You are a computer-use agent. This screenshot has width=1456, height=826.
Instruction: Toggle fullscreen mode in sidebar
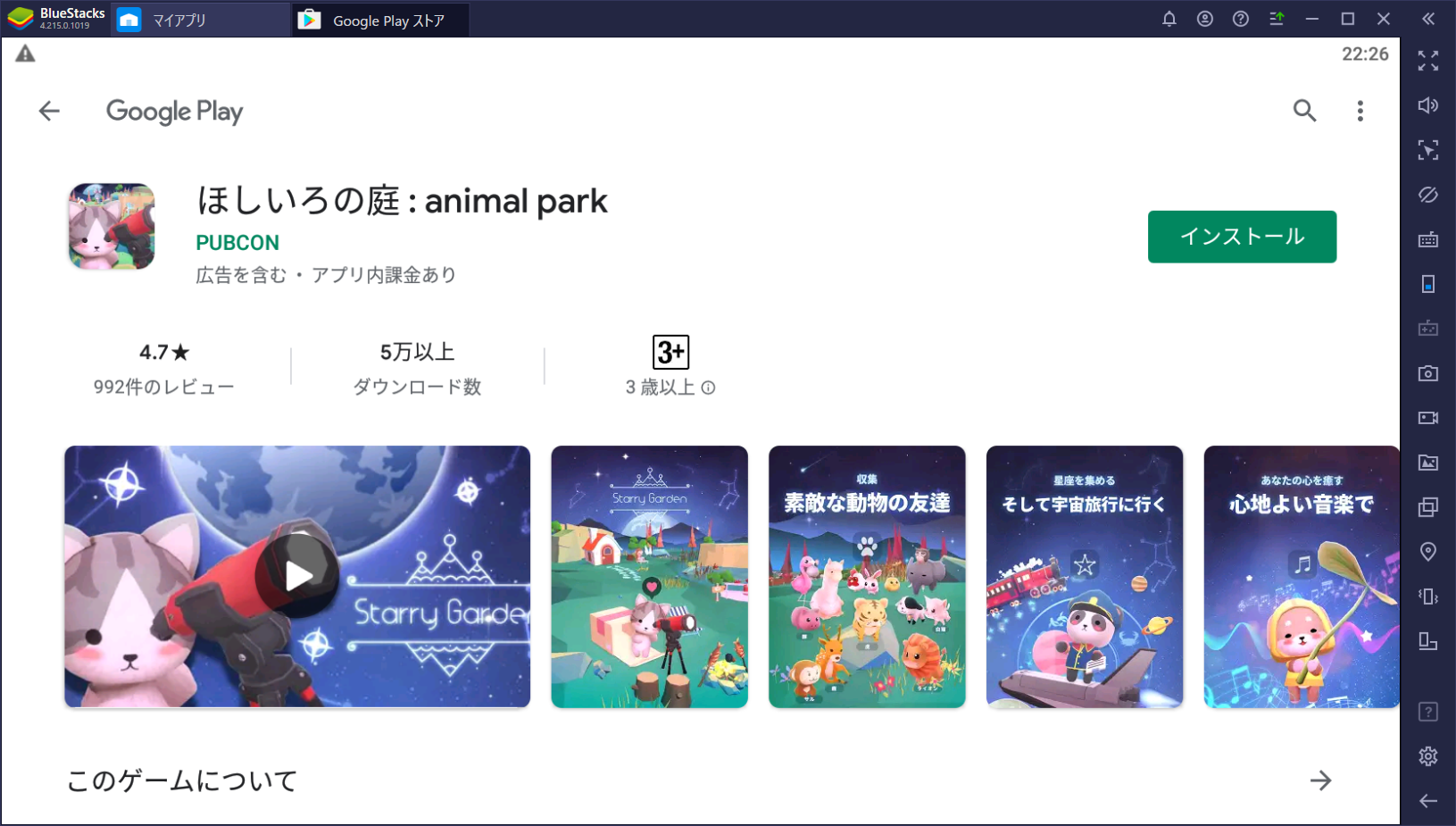pos(1428,61)
